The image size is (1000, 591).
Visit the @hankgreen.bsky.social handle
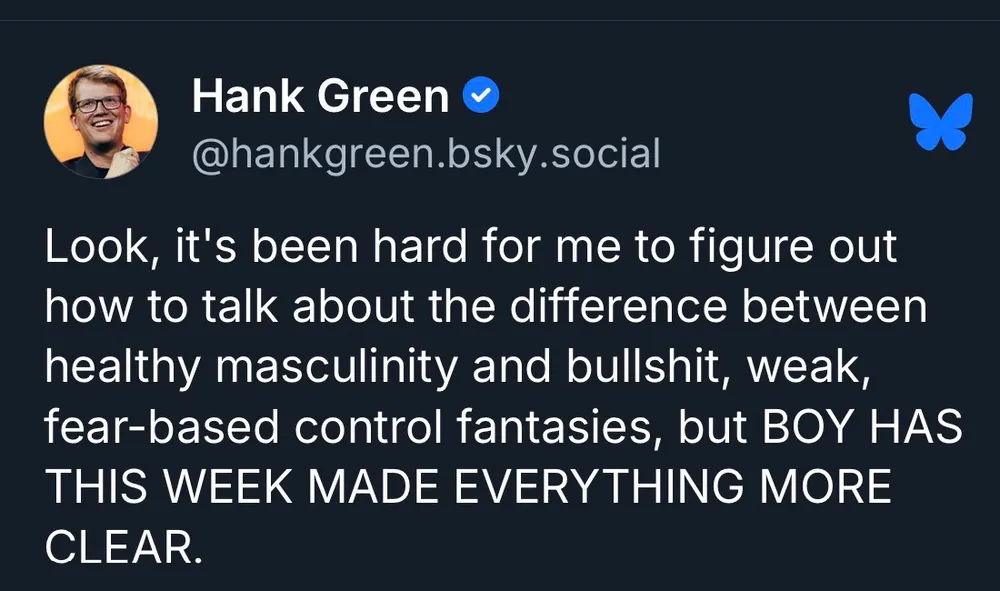(x=425, y=154)
